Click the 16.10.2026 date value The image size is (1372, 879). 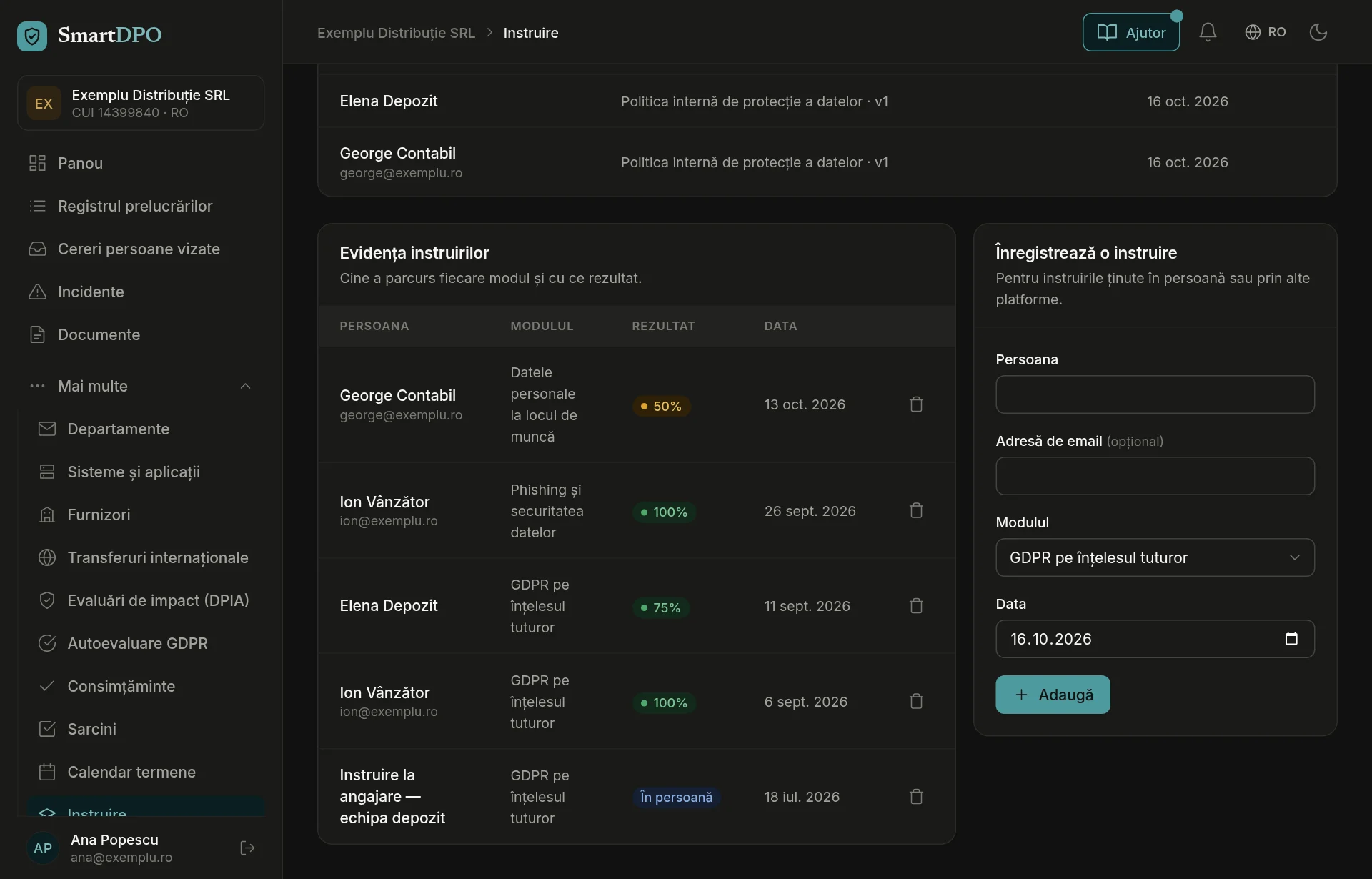(x=1051, y=639)
